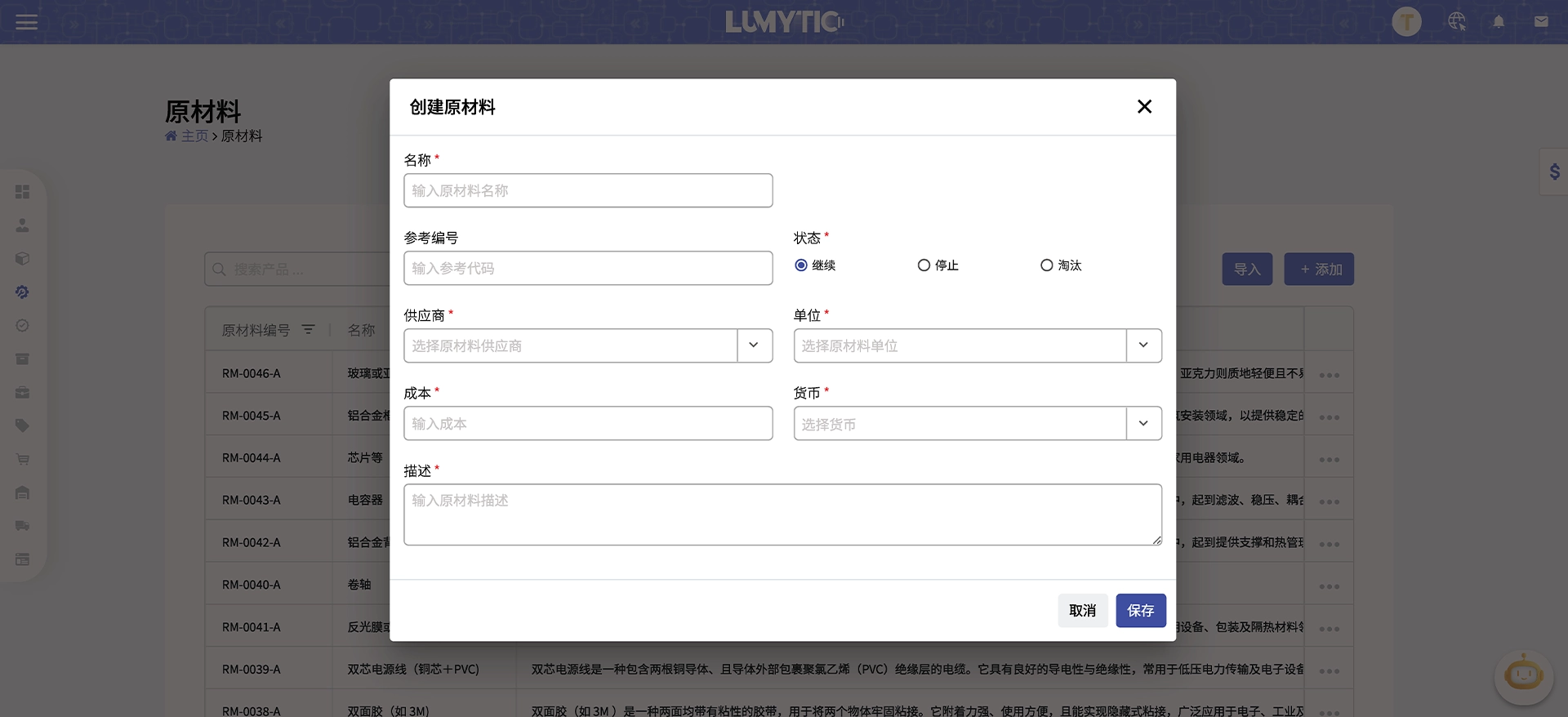This screenshot has height=717, width=1568.
Task: Click the notification bell icon
Action: pos(1499,22)
